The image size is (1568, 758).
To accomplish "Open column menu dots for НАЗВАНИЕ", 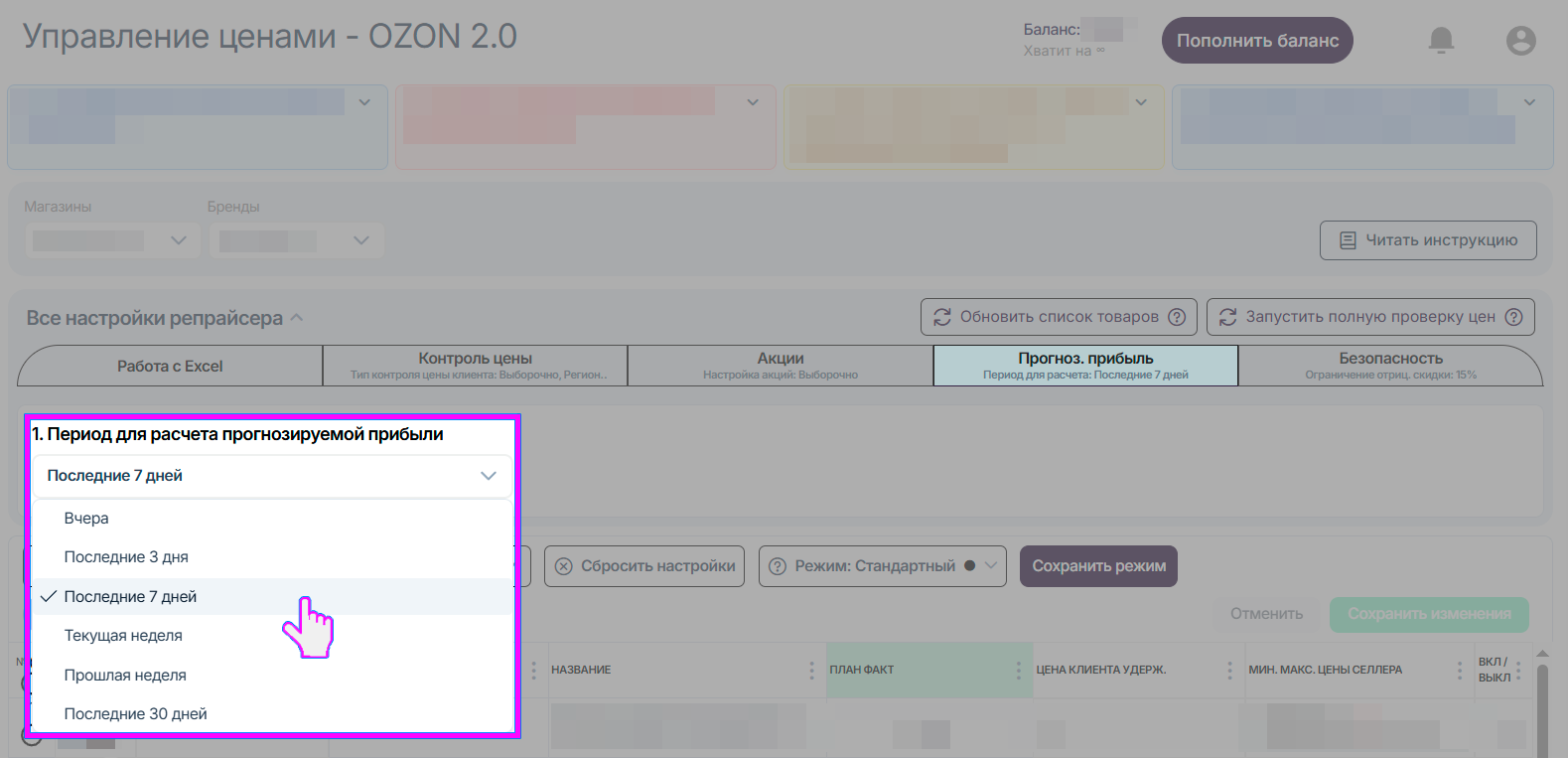I will point(811,670).
